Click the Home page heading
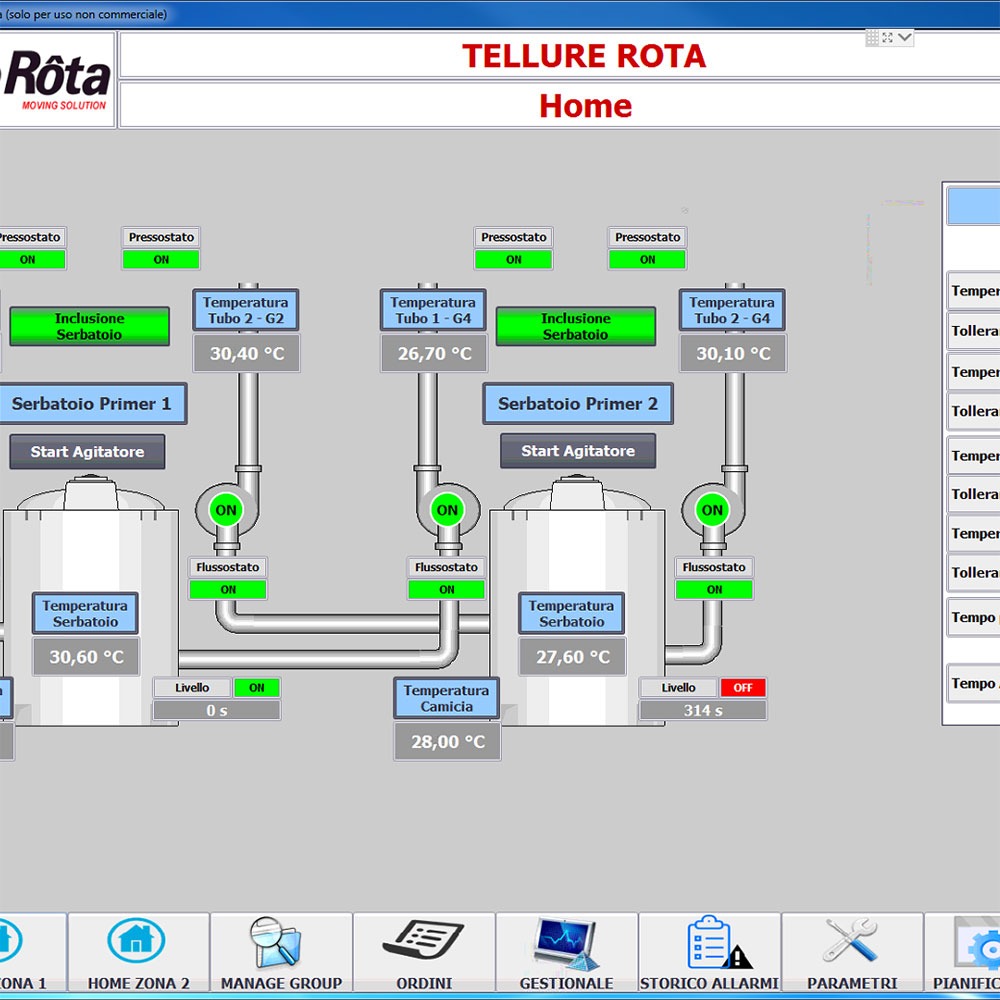Screen dimensions: 1000x1000 click(x=585, y=106)
